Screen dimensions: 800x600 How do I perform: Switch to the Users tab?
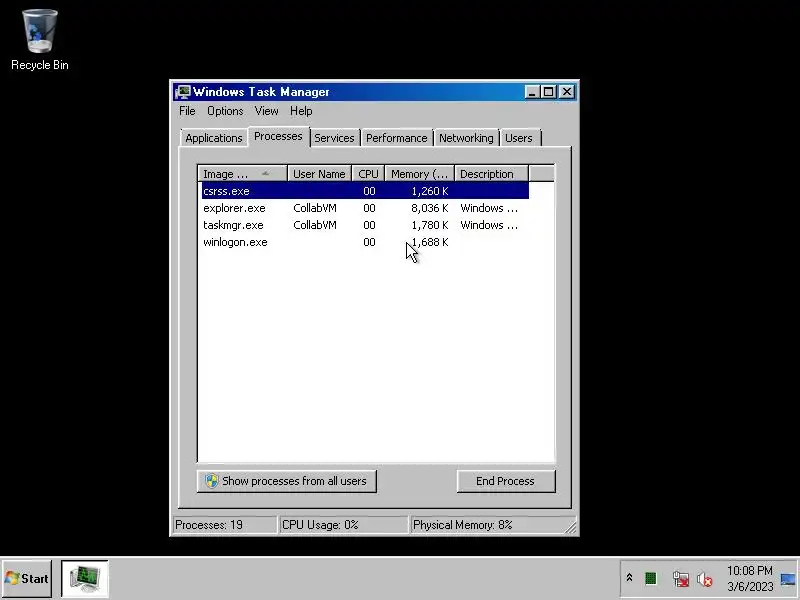519,138
